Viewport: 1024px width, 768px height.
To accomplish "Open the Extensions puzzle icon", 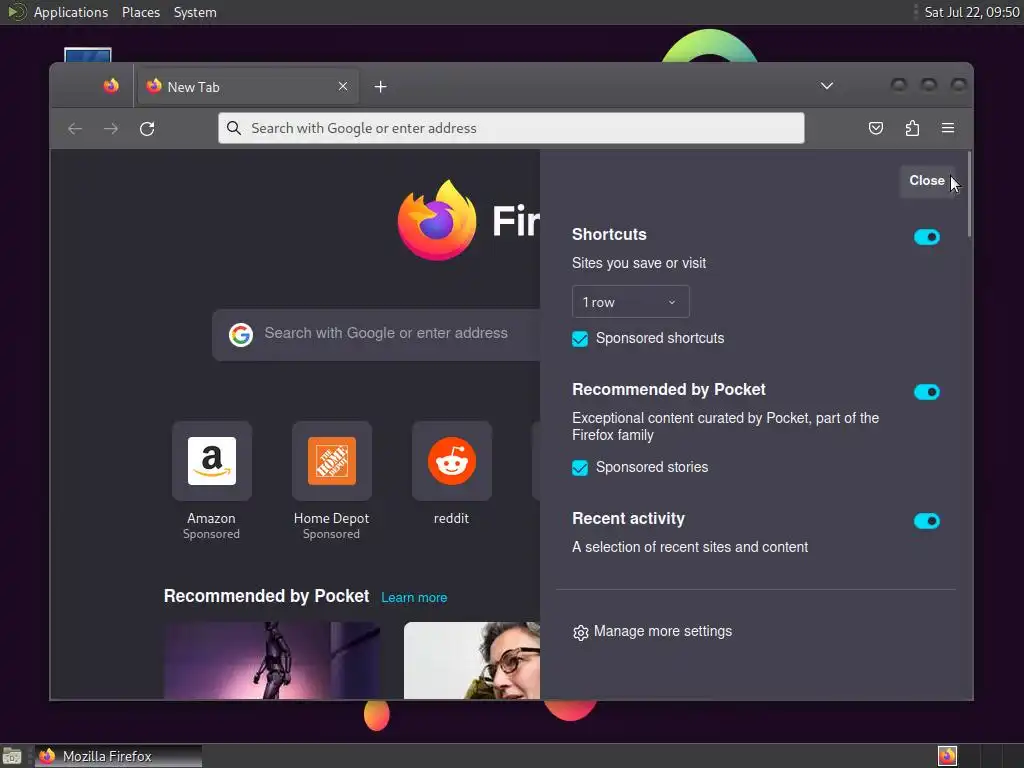I will (912, 128).
